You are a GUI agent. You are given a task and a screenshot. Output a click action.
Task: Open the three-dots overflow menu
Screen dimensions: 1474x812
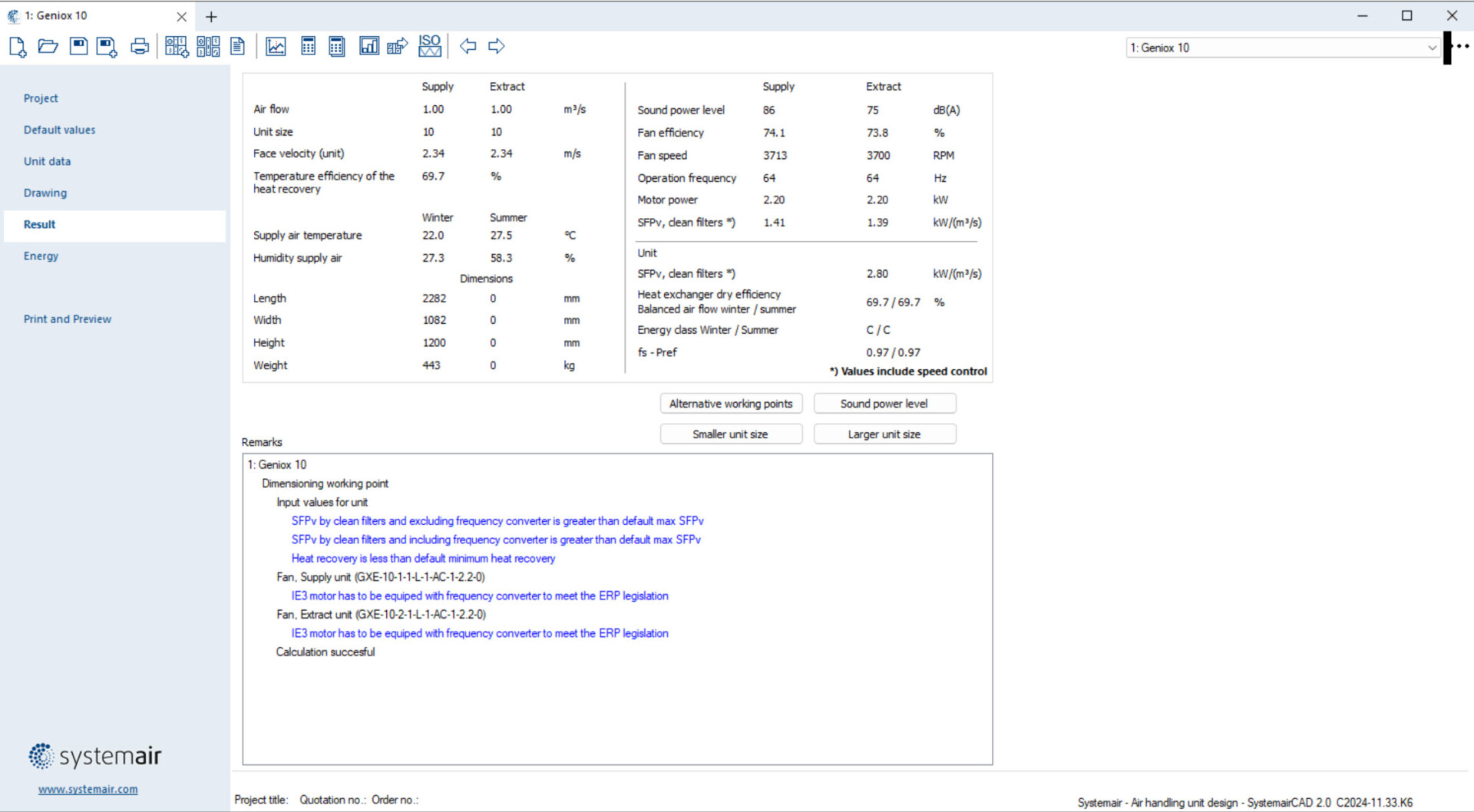click(1462, 46)
